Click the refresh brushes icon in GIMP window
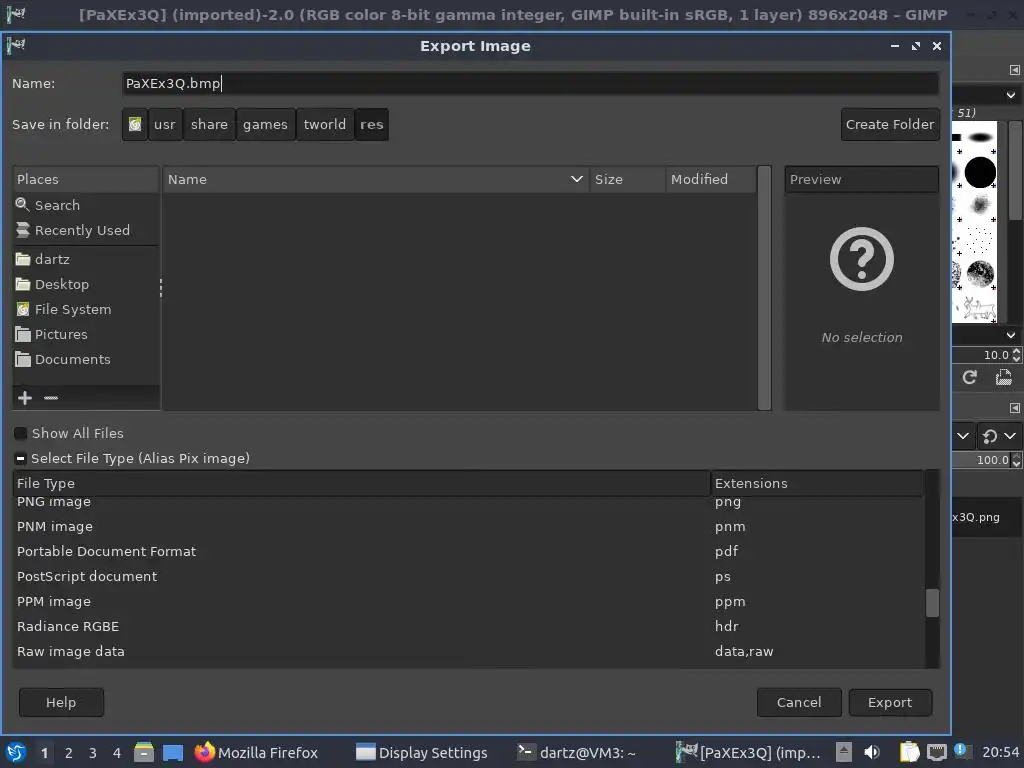 (970, 377)
